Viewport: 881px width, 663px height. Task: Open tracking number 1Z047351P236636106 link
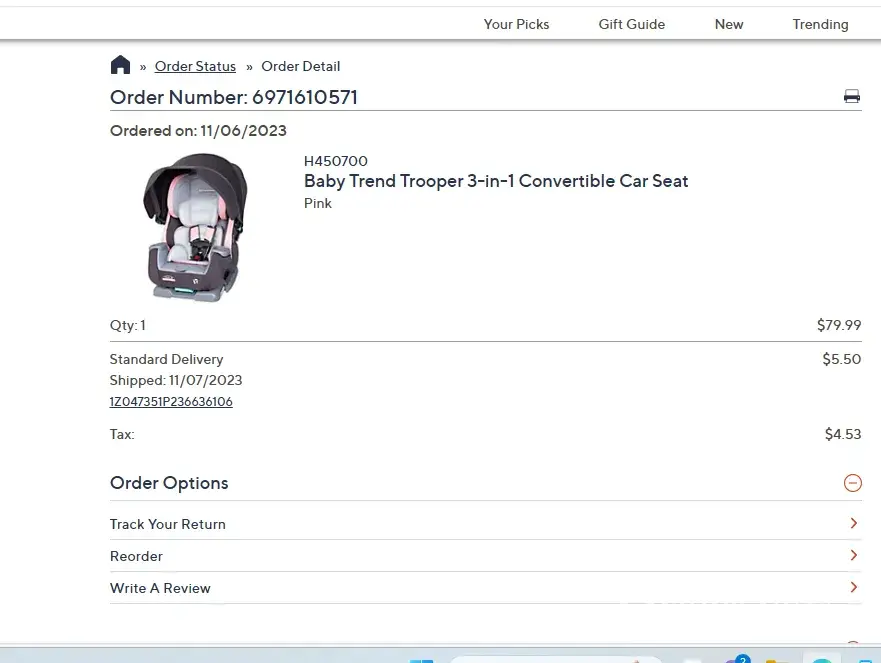pyautogui.click(x=171, y=402)
